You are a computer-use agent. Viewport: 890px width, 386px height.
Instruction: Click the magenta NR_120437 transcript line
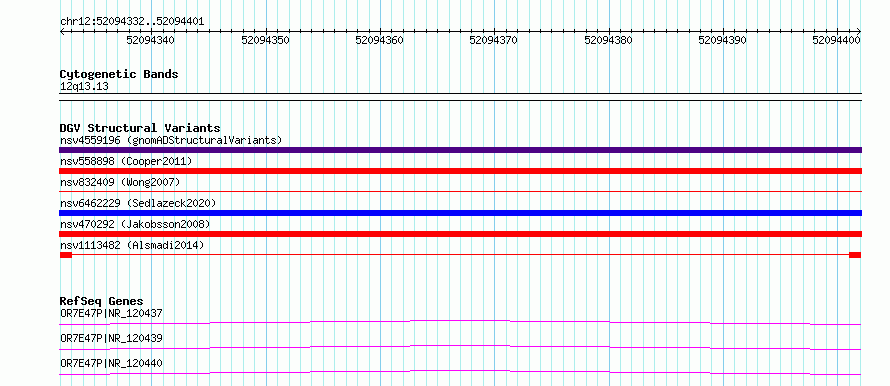[x=460, y=322]
